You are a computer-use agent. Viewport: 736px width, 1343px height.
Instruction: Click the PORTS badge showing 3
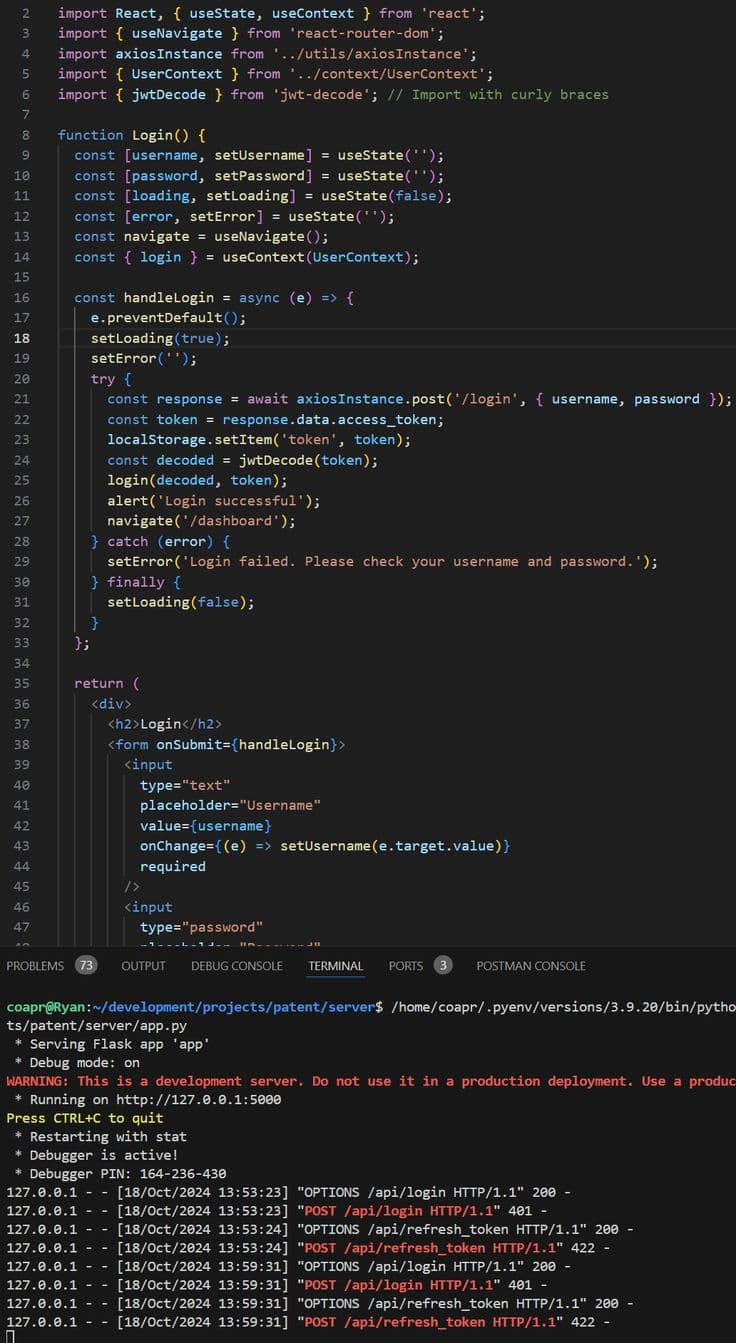442,966
